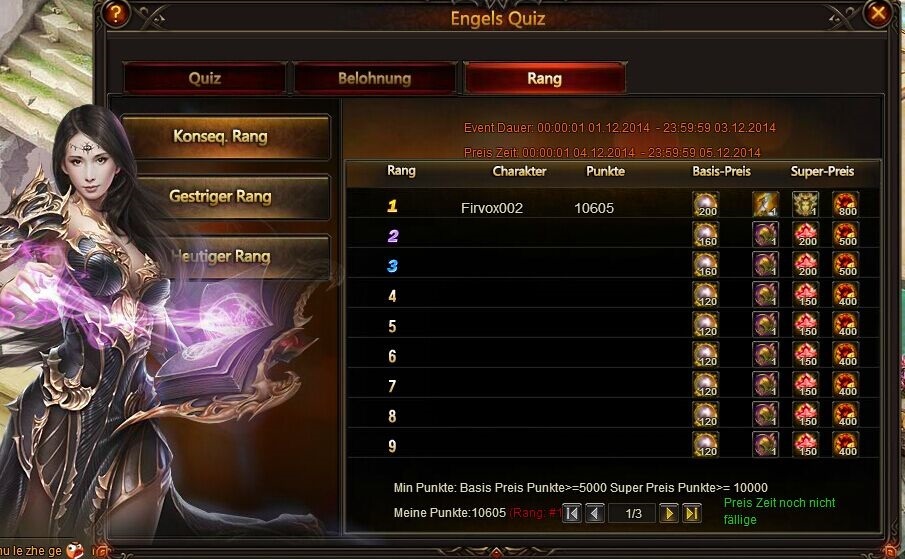Jump to last ranking page
Screen dimensions: 905x559
691,513
